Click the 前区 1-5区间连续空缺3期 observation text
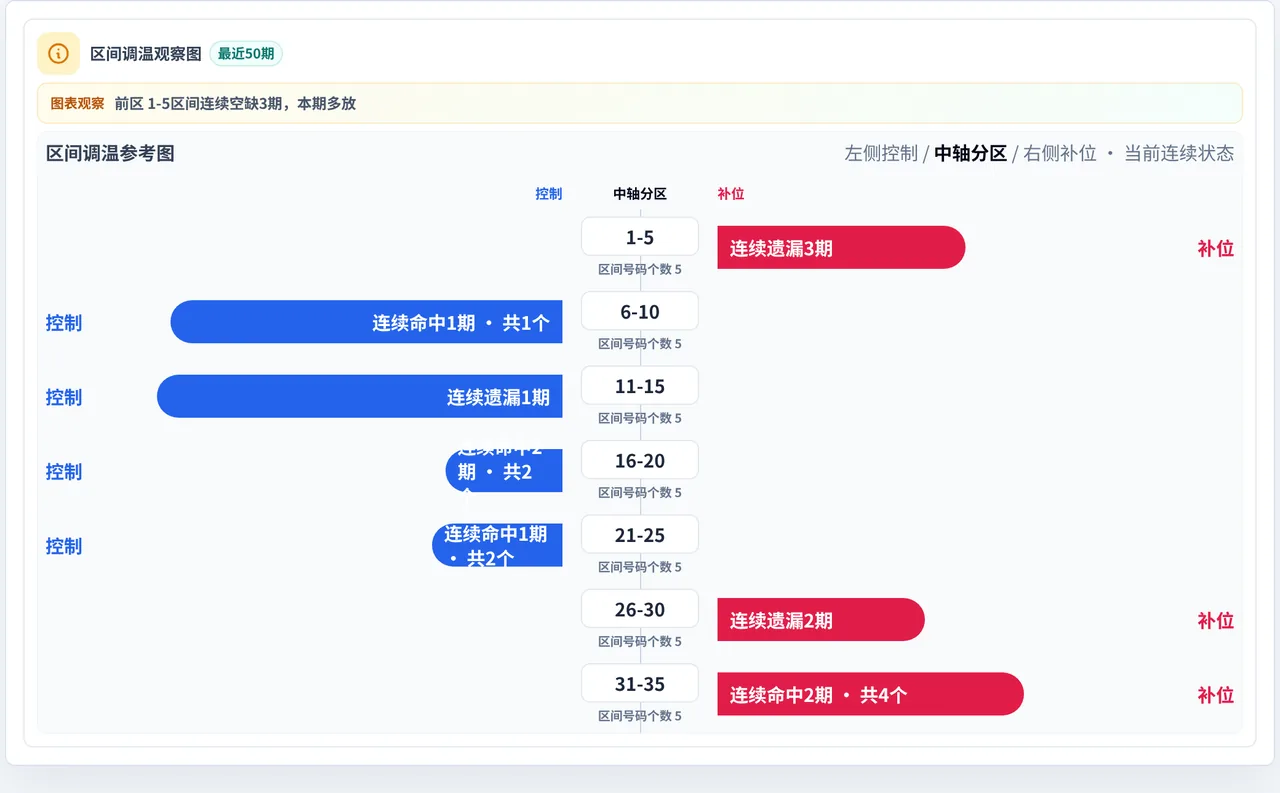Viewport: 1280px width, 793px height. click(235, 103)
